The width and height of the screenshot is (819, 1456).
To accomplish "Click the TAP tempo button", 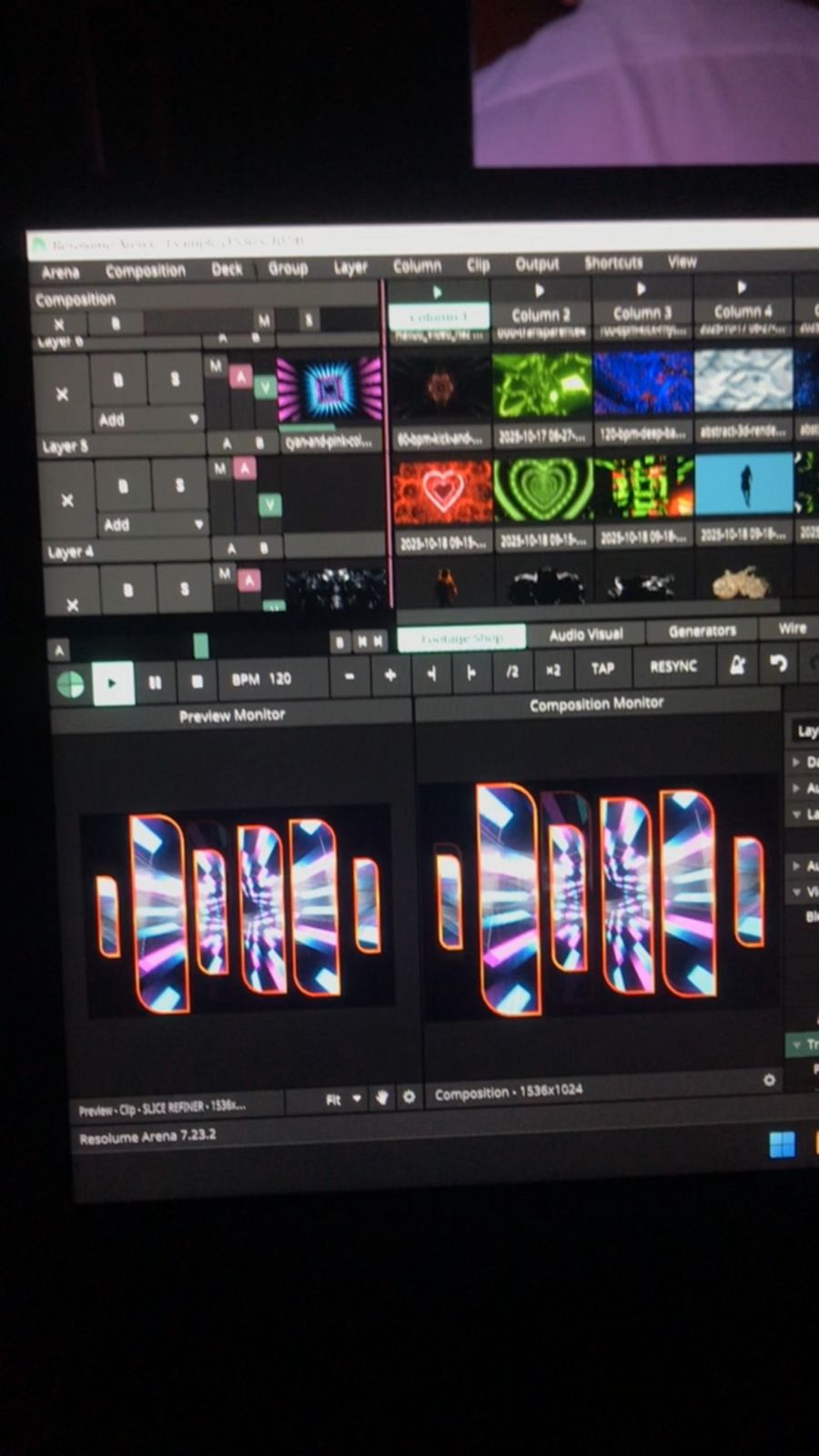I will (x=602, y=668).
